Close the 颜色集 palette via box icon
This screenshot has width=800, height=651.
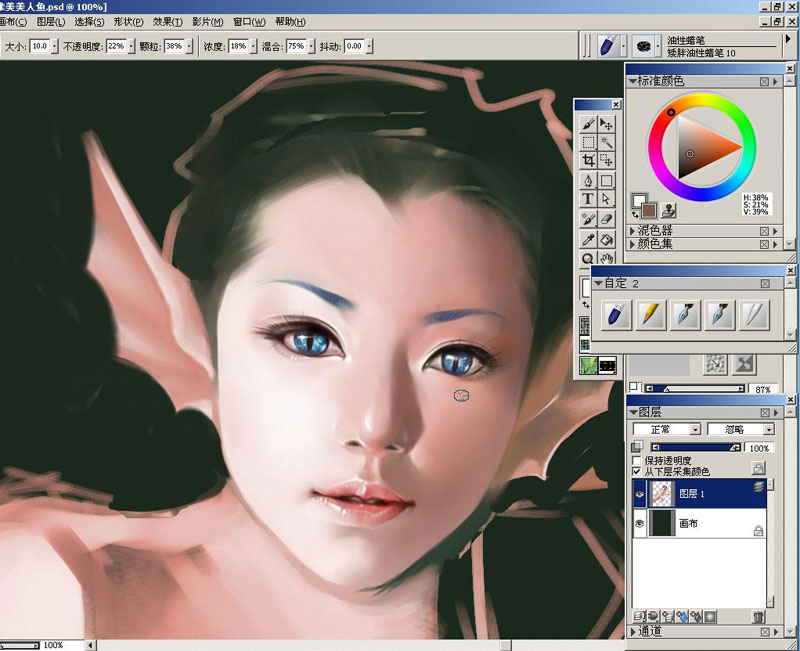(x=764, y=244)
